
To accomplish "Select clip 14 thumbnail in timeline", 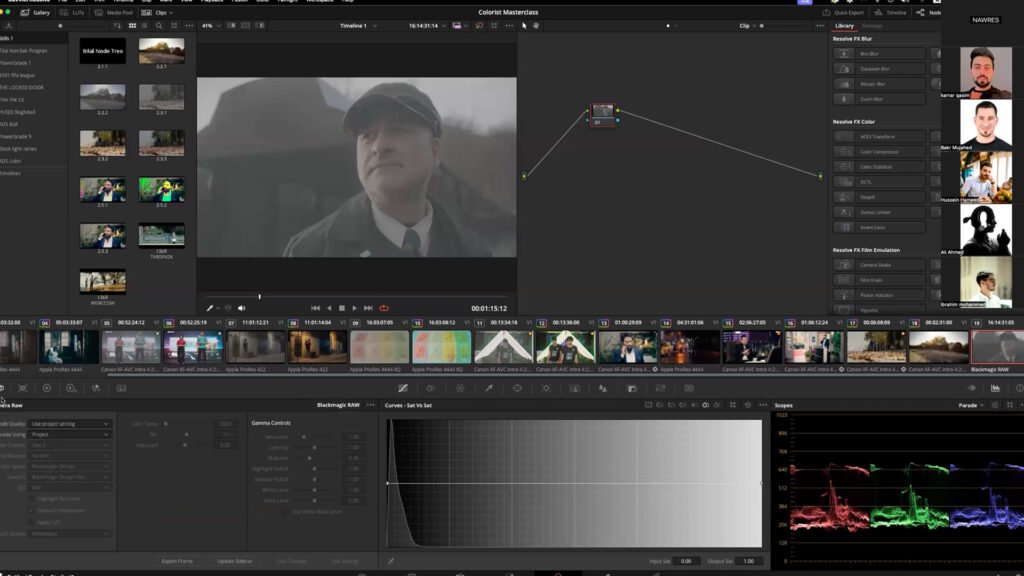I will (690, 347).
